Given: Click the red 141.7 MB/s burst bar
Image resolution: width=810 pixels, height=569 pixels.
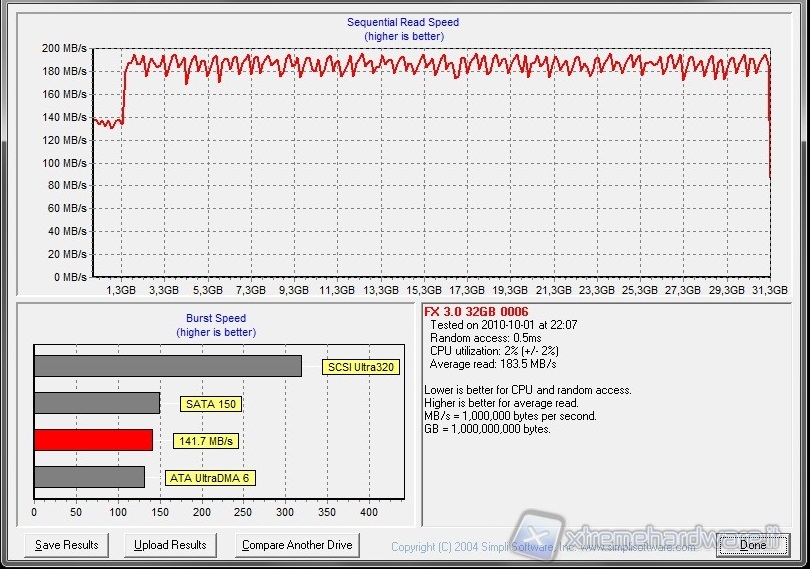Looking at the screenshot, I should tap(93, 440).
